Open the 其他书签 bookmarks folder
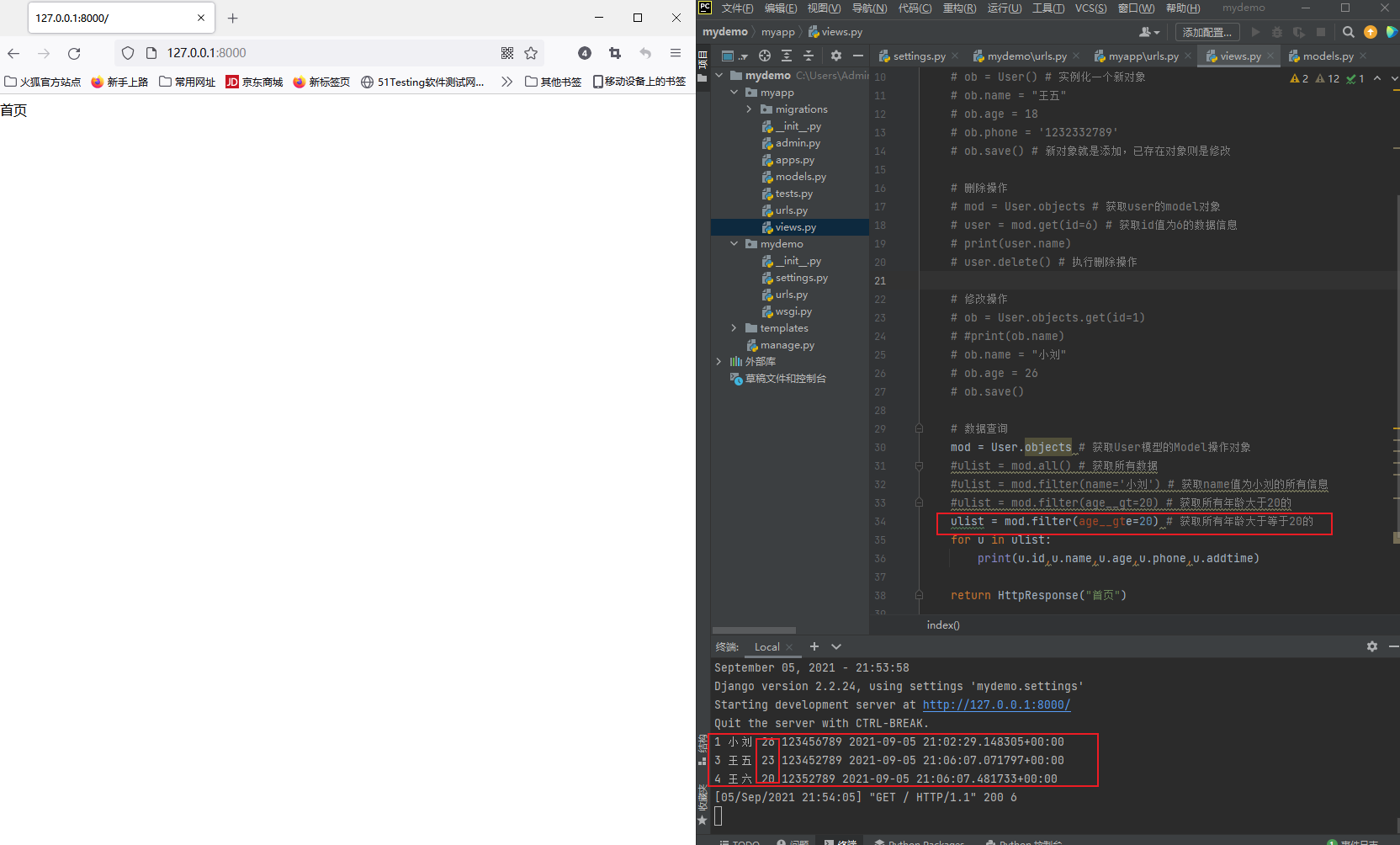The image size is (1400, 845). [x=553, y=82]
